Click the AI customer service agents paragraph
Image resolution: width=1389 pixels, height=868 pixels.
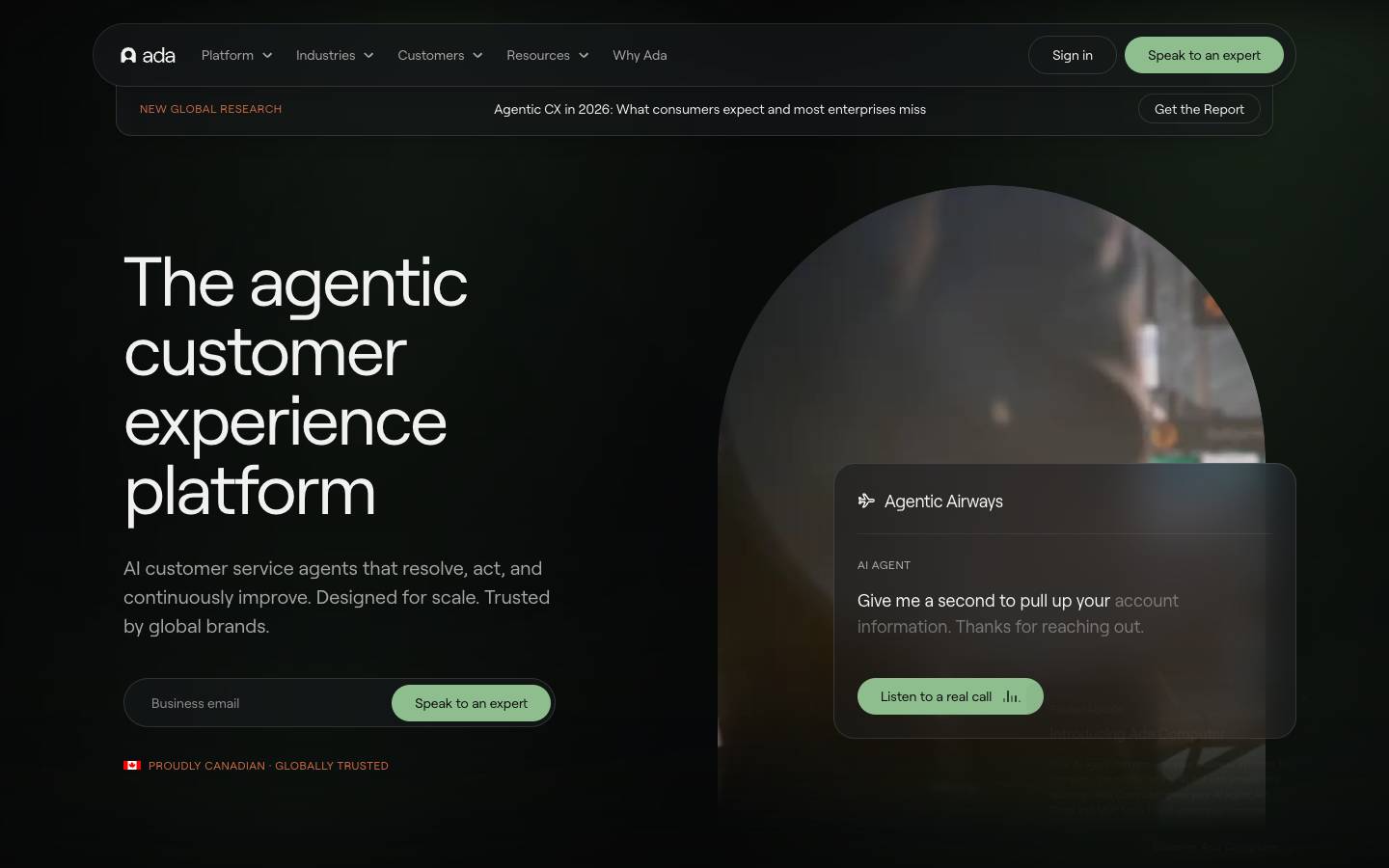[x=337, y=597]
